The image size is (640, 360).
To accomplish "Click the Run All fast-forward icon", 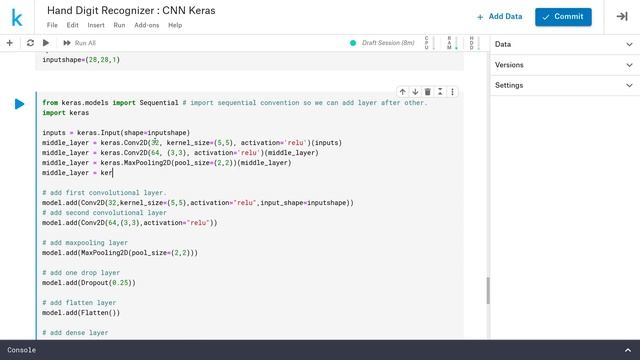I will [67, 43].
